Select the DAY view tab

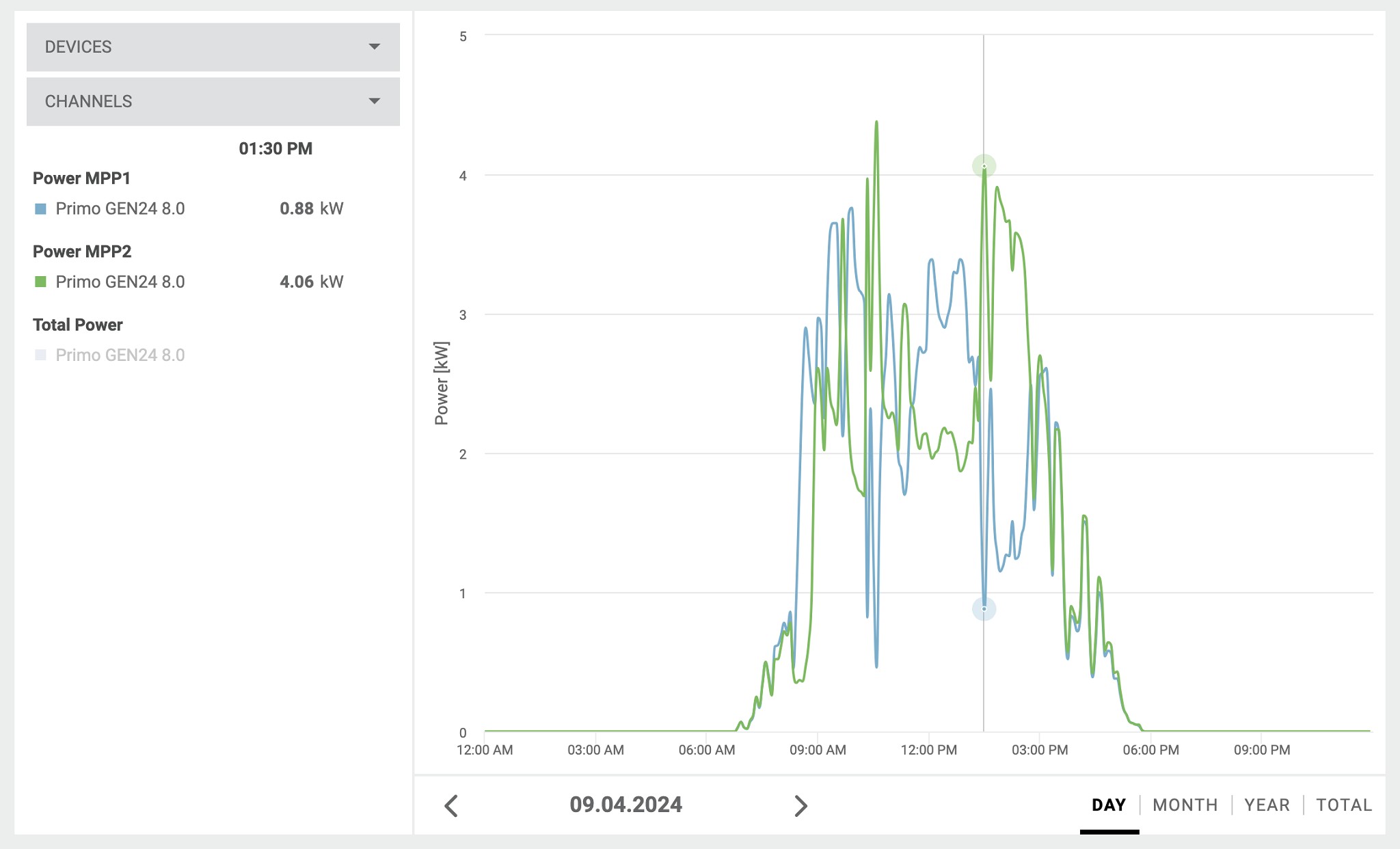[1109, 805]
